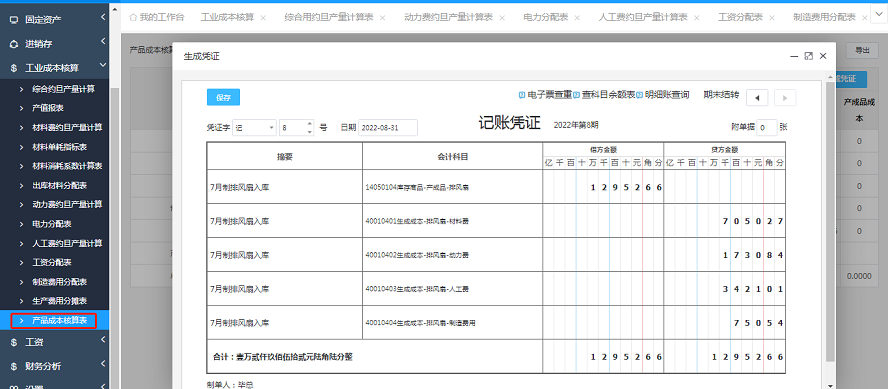This screenshot has width=888, height=389.
Task: Open the 凭证字 记 dropdown
Action: point(254,127)
